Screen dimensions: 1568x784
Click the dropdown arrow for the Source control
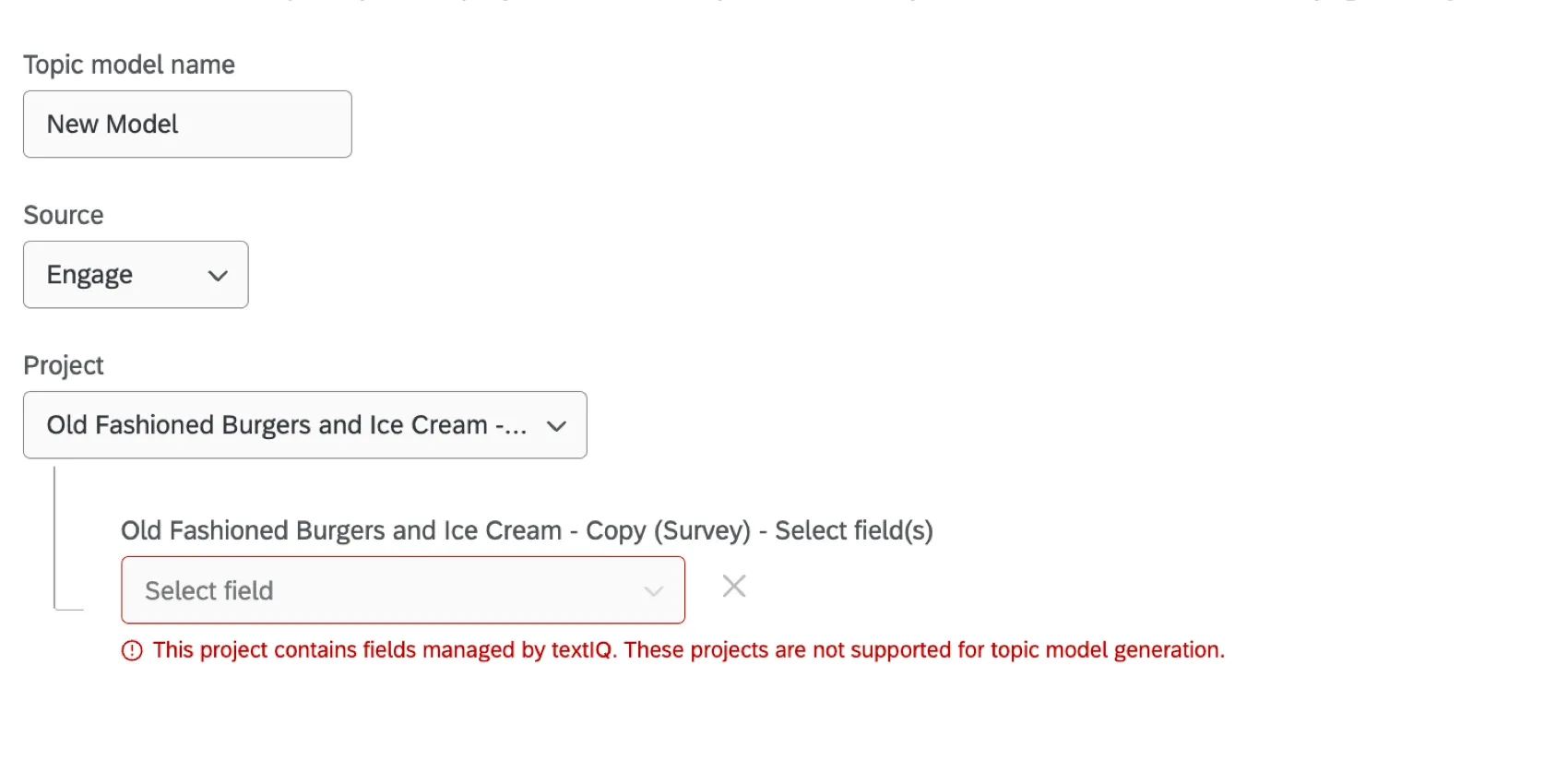pos(218,275)
